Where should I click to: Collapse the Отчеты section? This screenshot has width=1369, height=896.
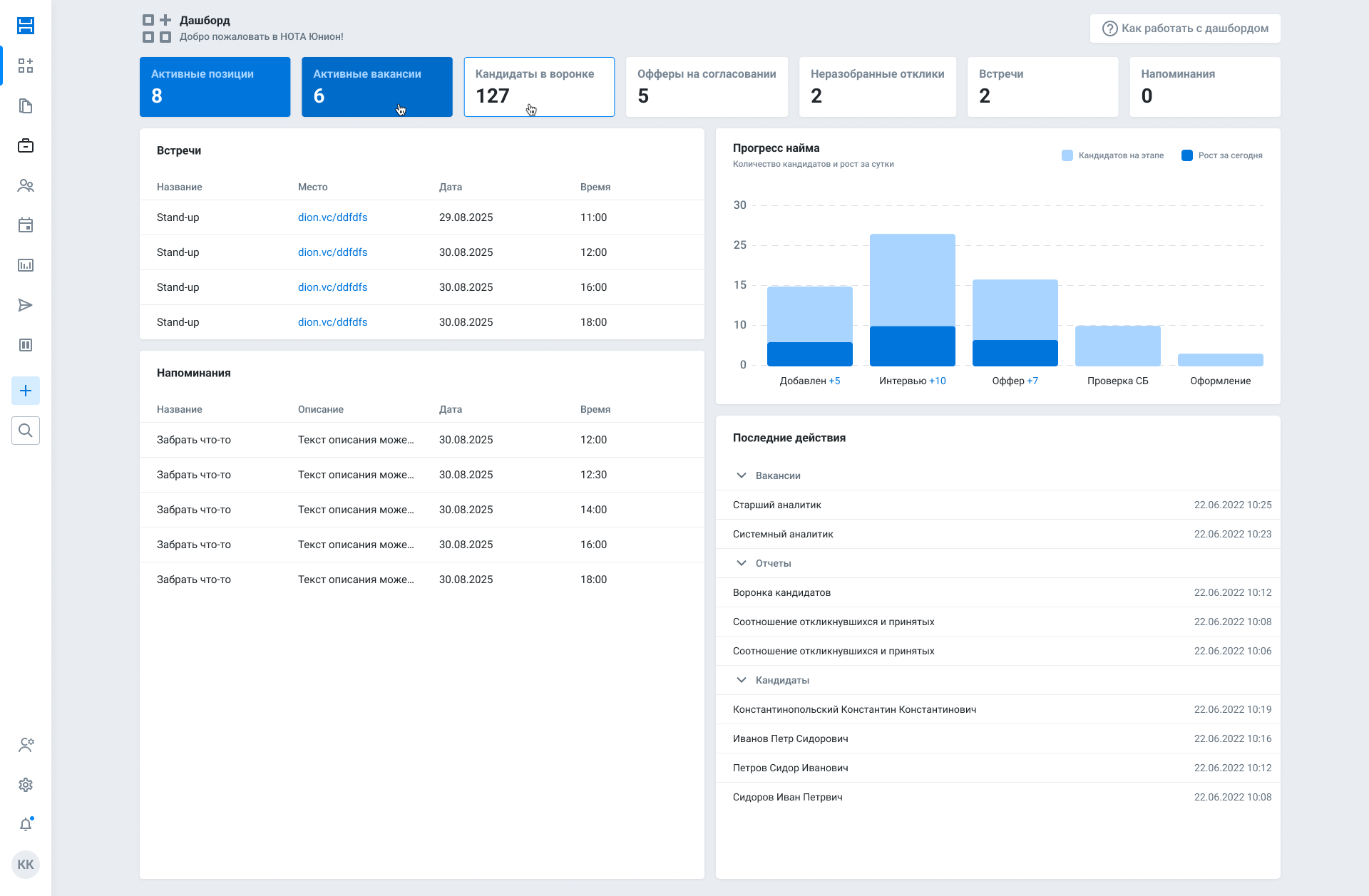coord(742,563)
